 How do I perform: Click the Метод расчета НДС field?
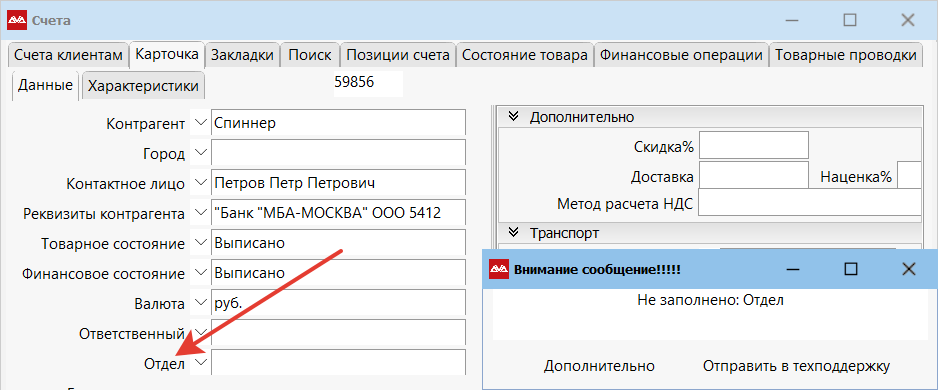[810, 202]
